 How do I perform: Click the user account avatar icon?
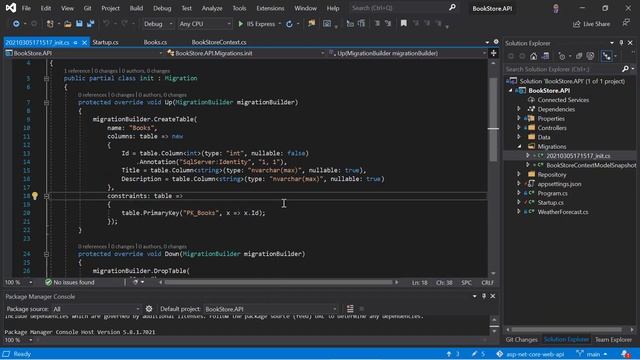click(x=556, y=8)
